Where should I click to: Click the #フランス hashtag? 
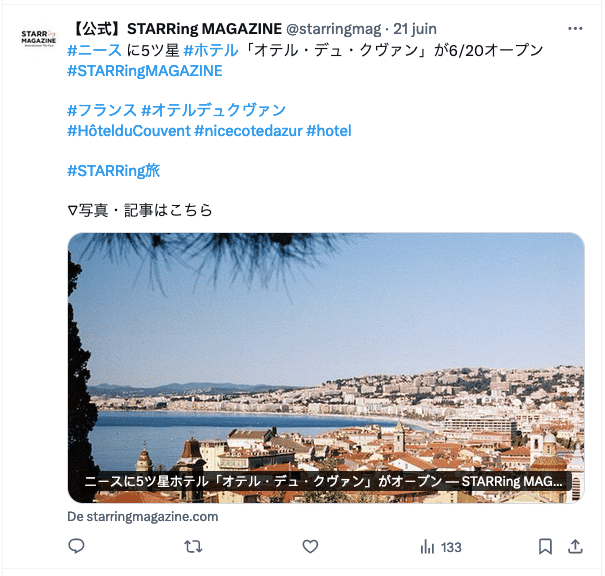pos(102,110)
